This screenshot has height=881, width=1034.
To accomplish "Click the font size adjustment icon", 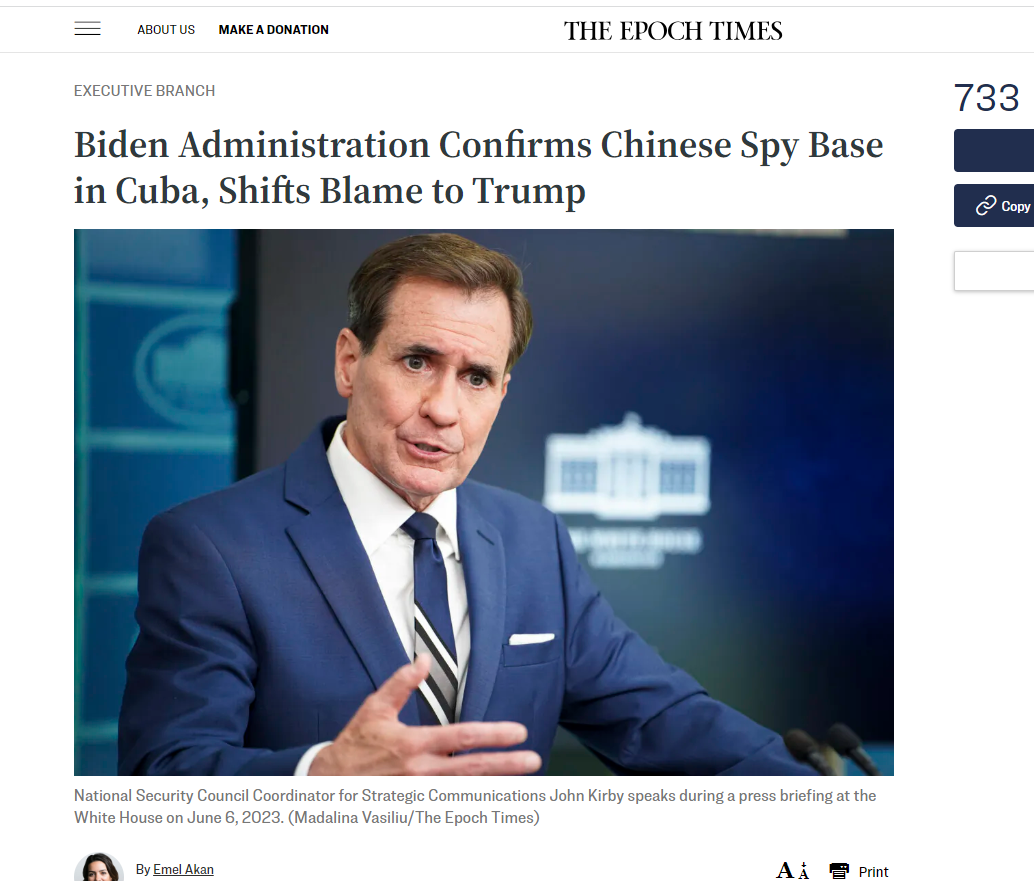I will [792, 871].
